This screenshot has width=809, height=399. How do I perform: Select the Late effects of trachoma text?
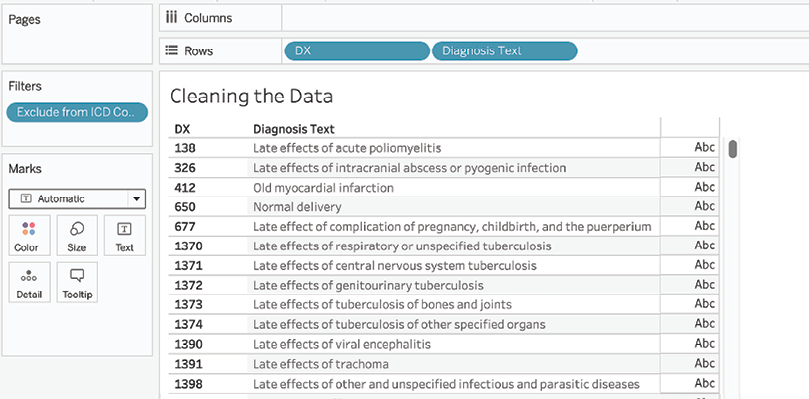[320, 364]
